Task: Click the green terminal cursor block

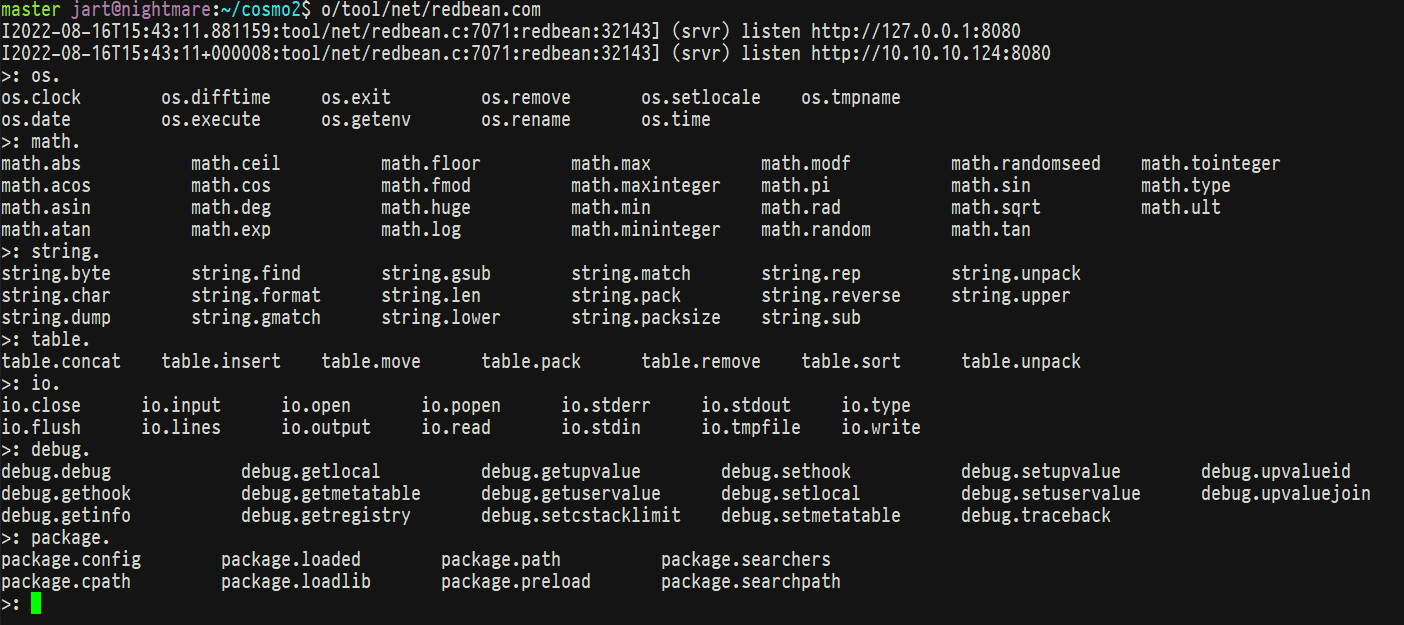Action: tap(36, 603)
